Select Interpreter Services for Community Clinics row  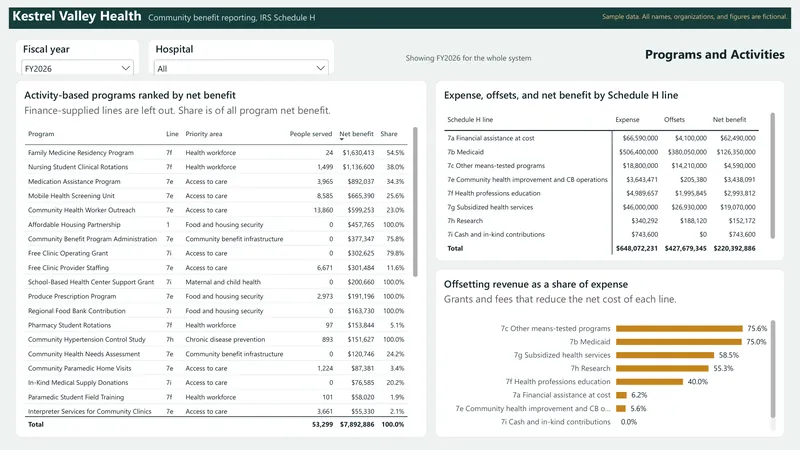217,411
